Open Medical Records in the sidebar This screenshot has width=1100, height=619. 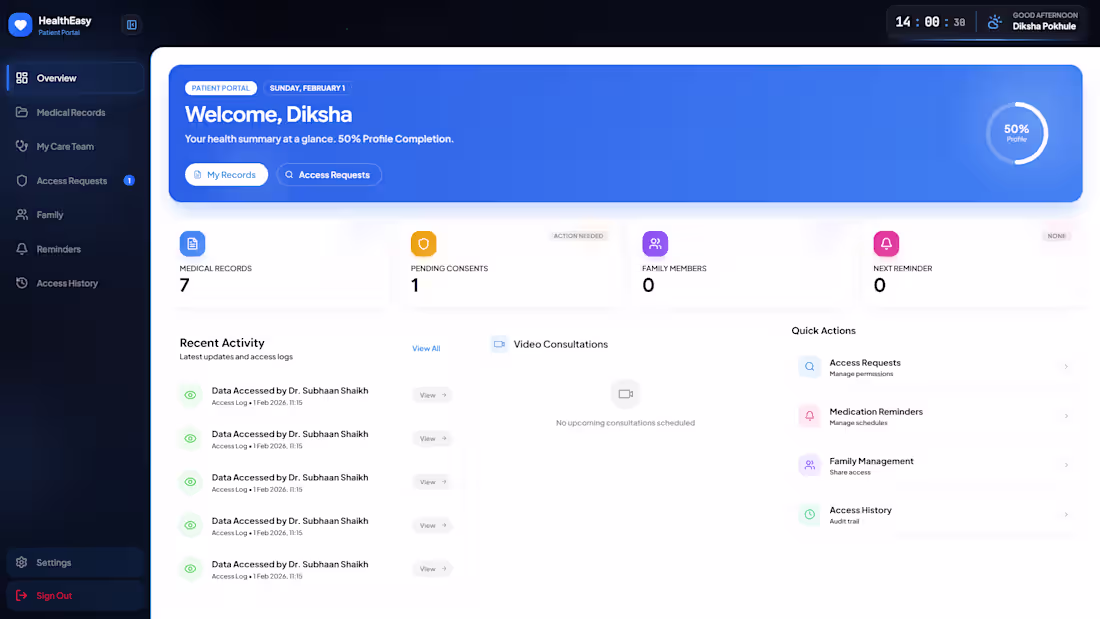[76, 112]
